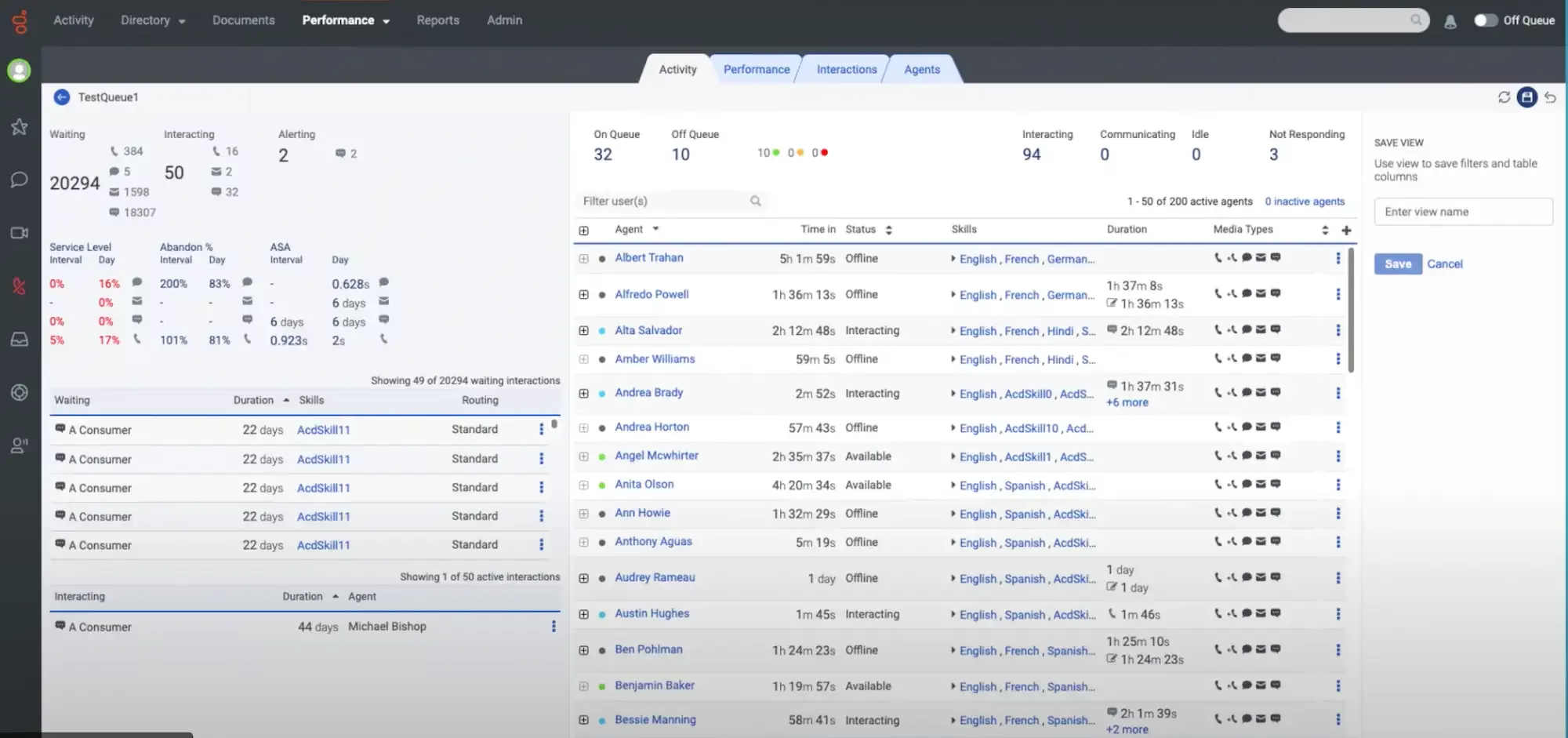
Task: Open agent profile link for Anita Olson
Action: pyautogui.click(x=644, y=484)
